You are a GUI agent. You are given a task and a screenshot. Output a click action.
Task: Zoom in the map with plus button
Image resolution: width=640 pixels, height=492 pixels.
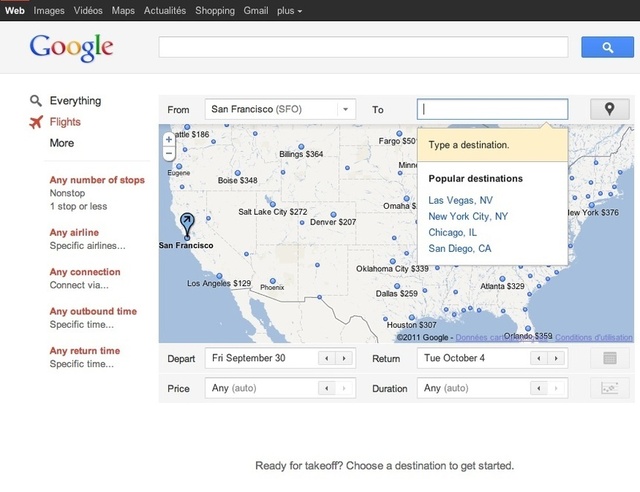click(x=168, y=139)
